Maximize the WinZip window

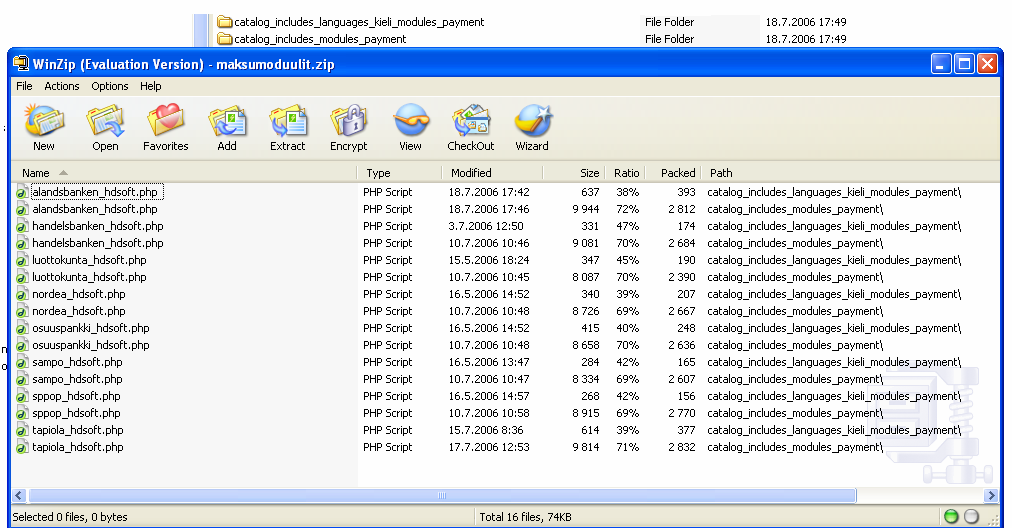pyautogui.click(x=964, y=63)
